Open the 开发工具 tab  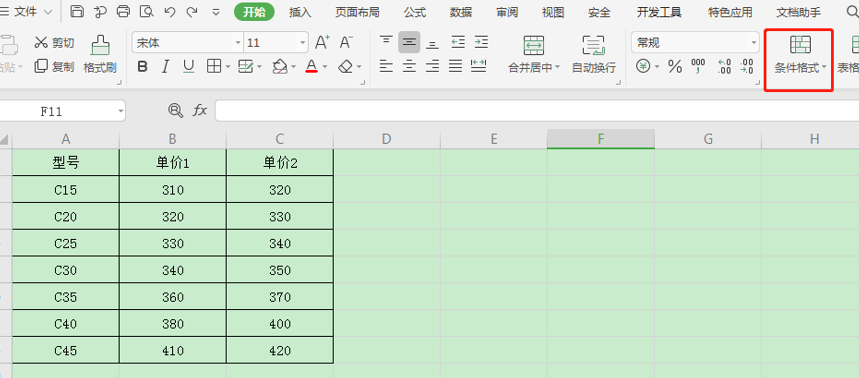click(659, 12)
